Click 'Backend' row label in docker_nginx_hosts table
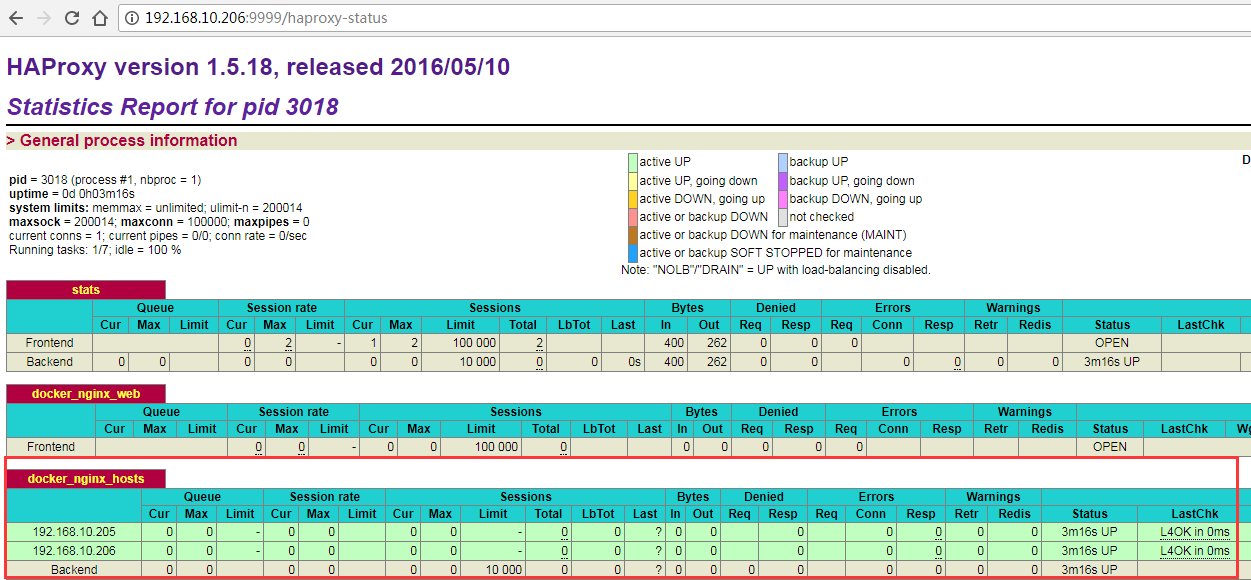The image size is (1251, 580). [x=74, y=570]
